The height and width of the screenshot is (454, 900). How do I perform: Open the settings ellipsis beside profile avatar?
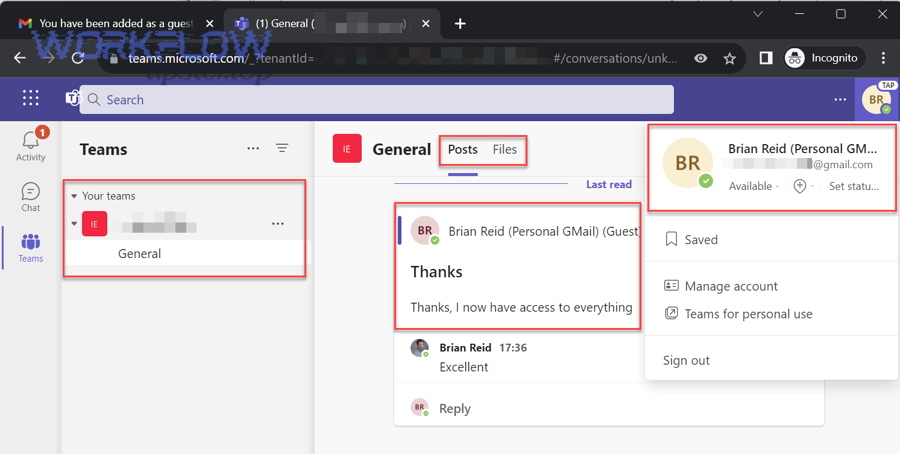840,99
